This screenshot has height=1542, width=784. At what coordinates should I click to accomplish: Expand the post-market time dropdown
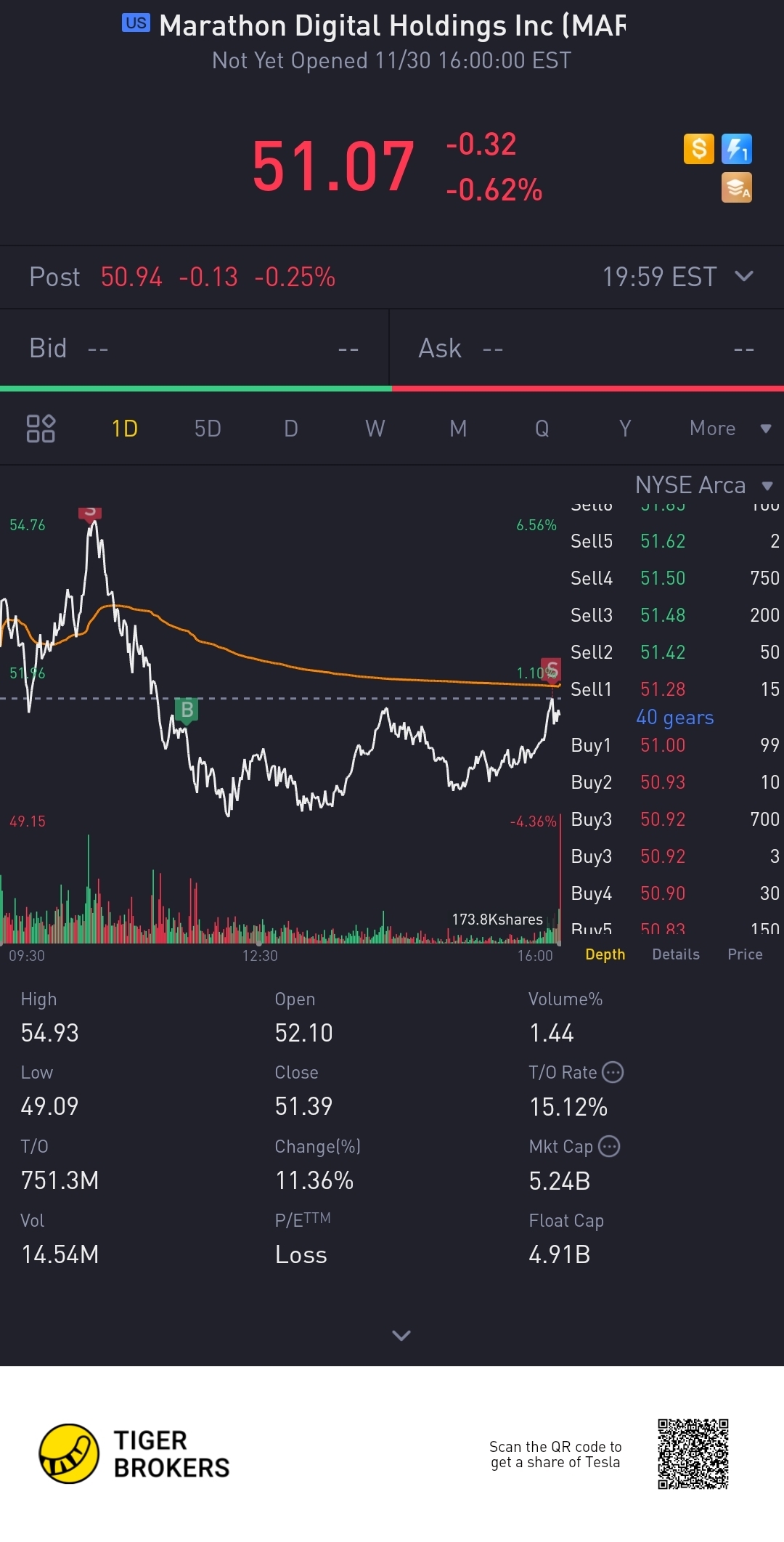(x=744, y=276)
